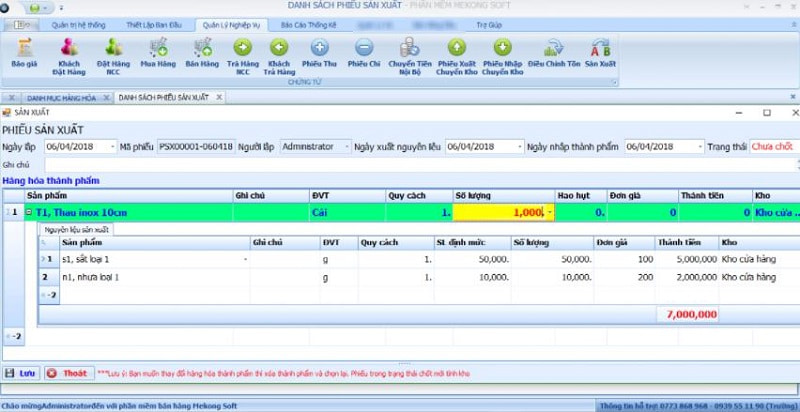Collapse the T1 Thau inox row
Image resolution: width=800 pixels, height=412 pixels.
[29, 213]
